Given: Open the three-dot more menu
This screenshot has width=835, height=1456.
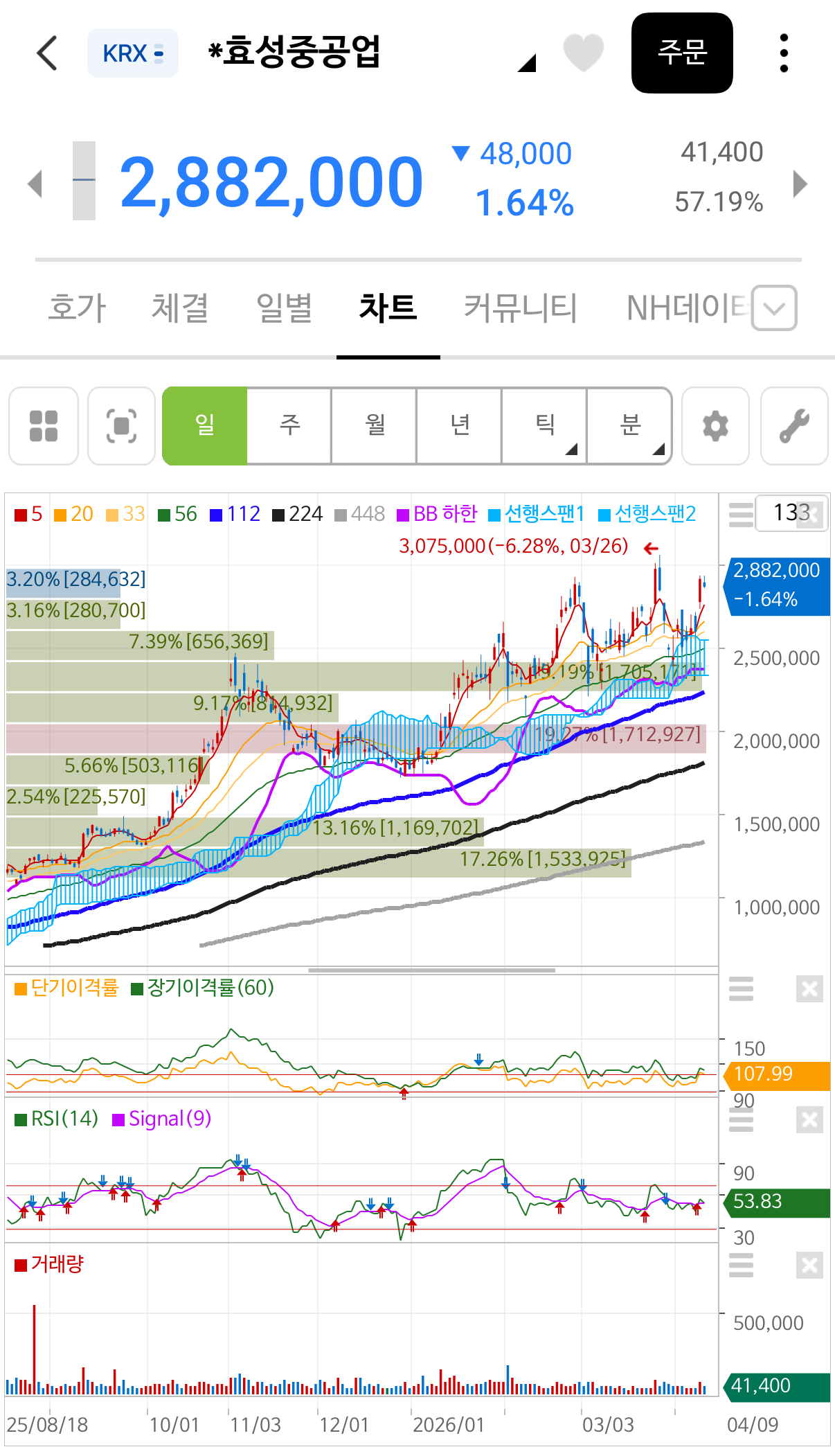Looking at the screenshot, I should [x=784, y=53].
